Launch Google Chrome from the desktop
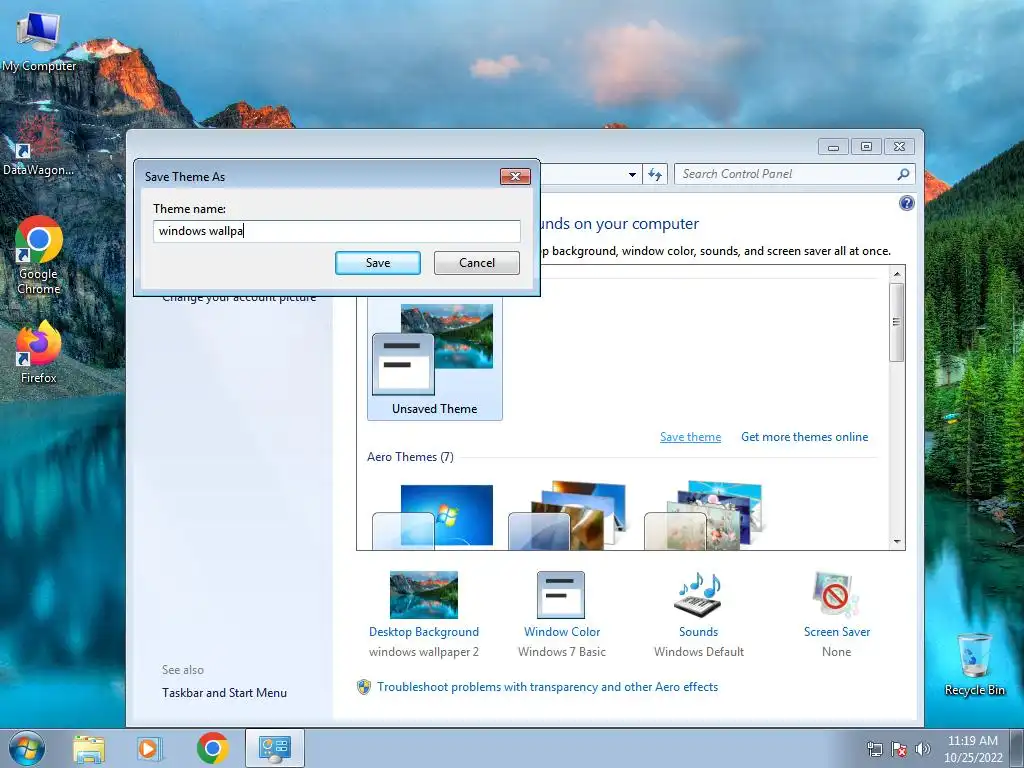 (x=39, y=255)
